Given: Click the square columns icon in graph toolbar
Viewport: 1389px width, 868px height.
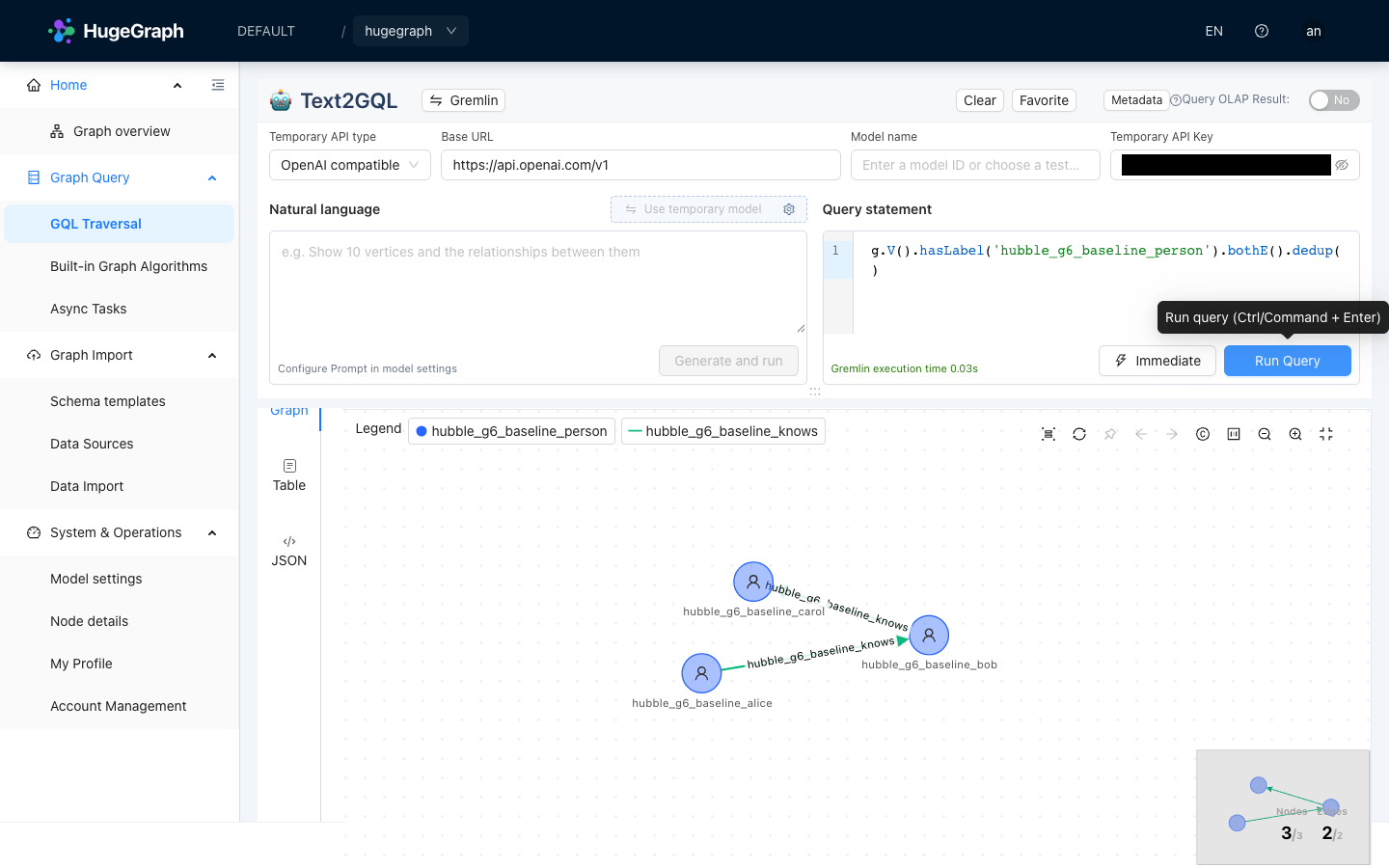Looking at the screenshot, I should (x=1234, y=434).
